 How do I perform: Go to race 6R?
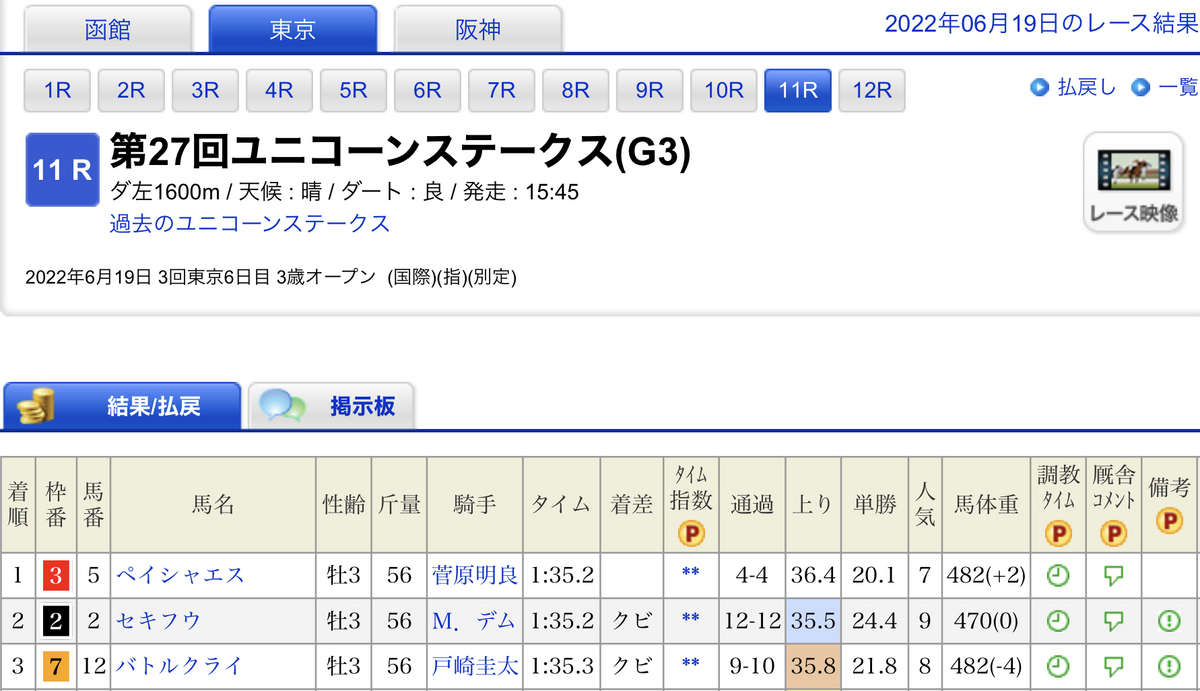pos(428,90)
